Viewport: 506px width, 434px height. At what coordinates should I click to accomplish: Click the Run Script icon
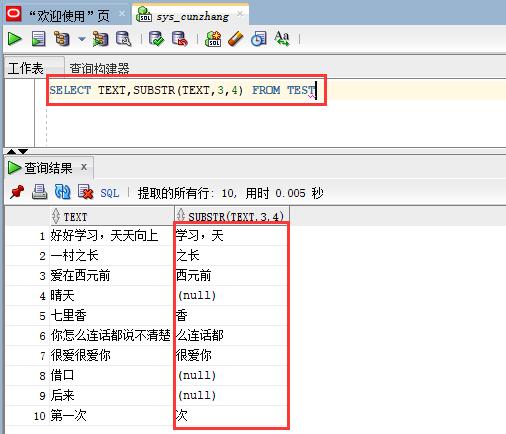tap(38, 39)
